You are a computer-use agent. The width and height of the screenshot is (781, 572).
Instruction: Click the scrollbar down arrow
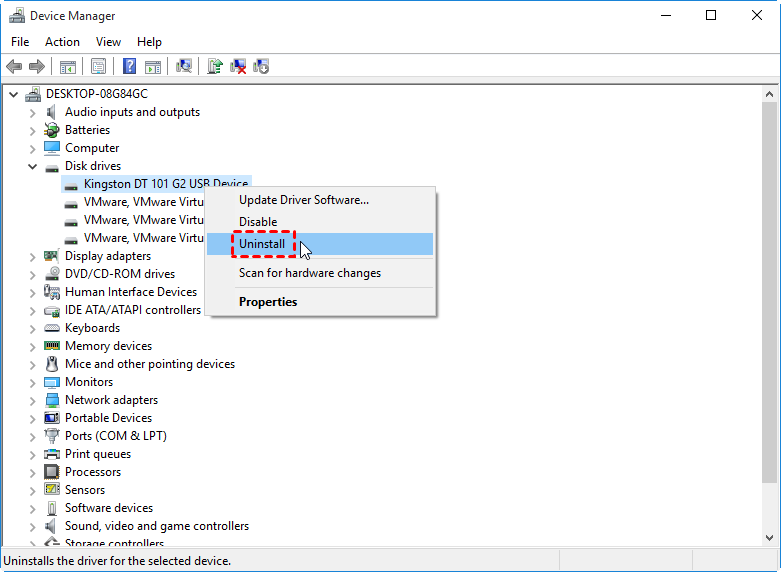point(769,538)
